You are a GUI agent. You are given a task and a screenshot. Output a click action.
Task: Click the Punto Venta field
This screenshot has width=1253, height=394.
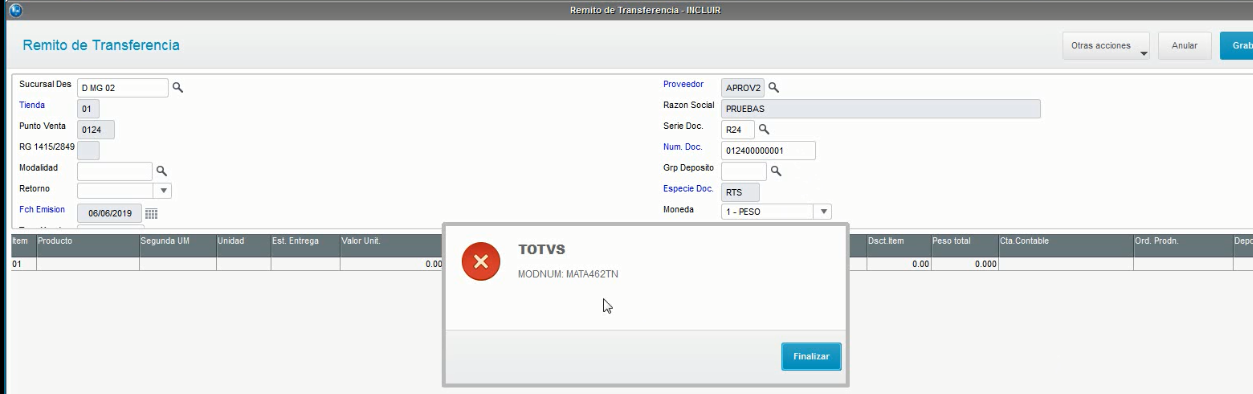click(x=96, y=129)
